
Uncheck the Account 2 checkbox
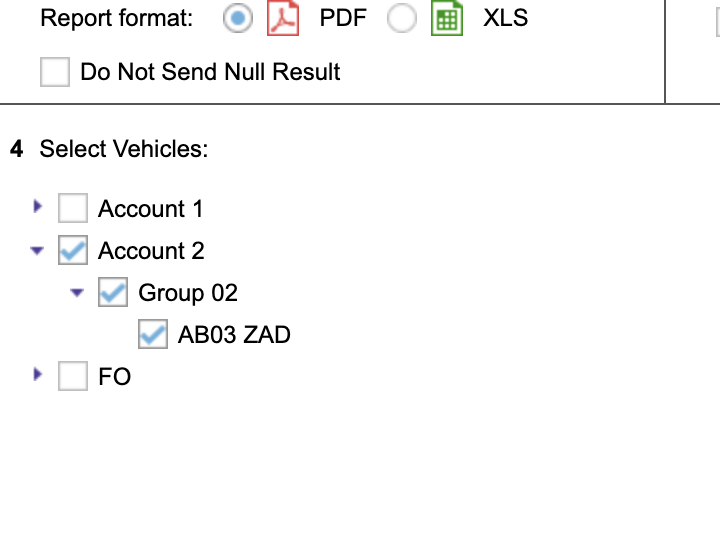73,250
